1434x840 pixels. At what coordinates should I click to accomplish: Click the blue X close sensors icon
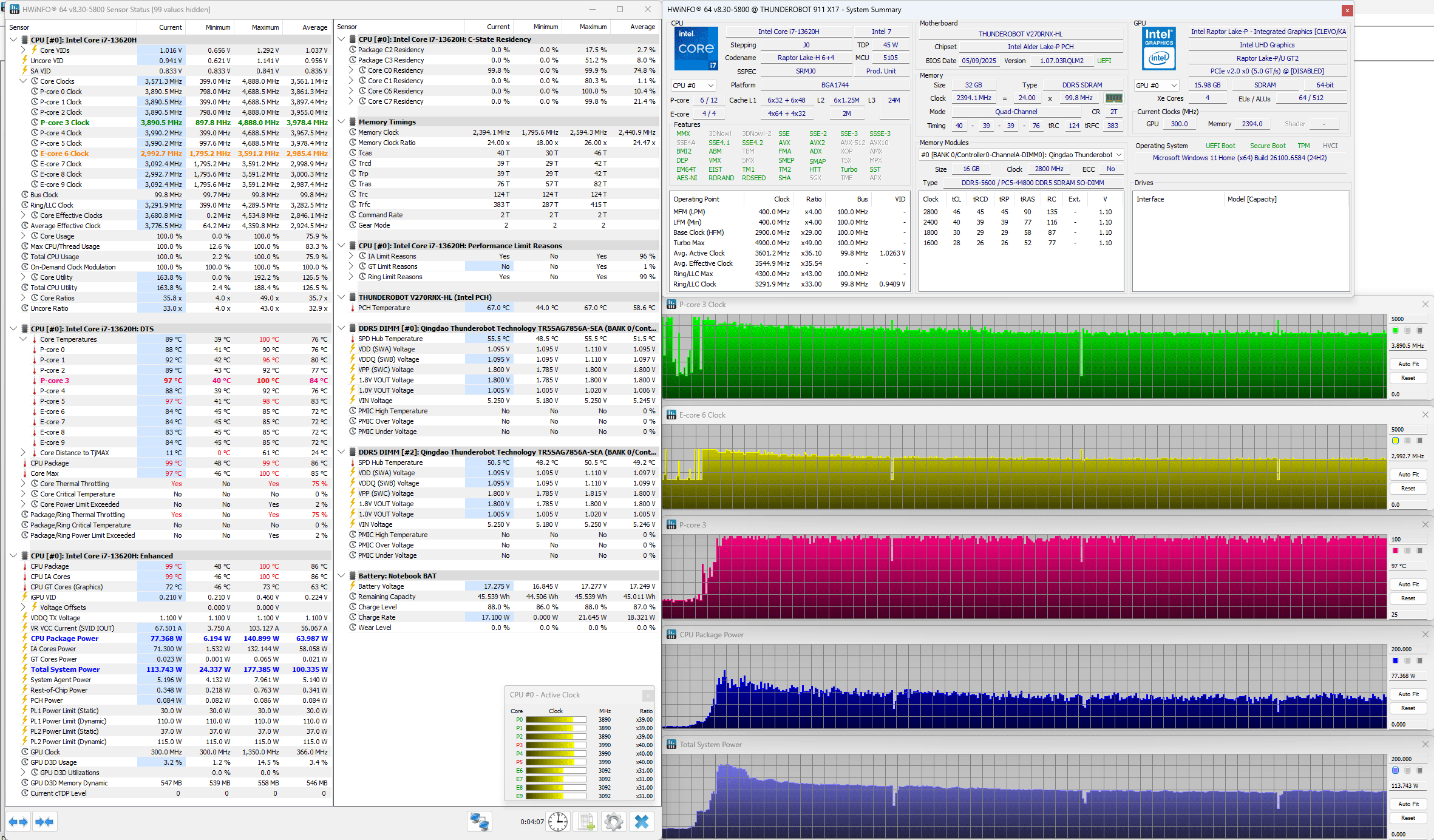pyautogui.click(x=641, y=822)
